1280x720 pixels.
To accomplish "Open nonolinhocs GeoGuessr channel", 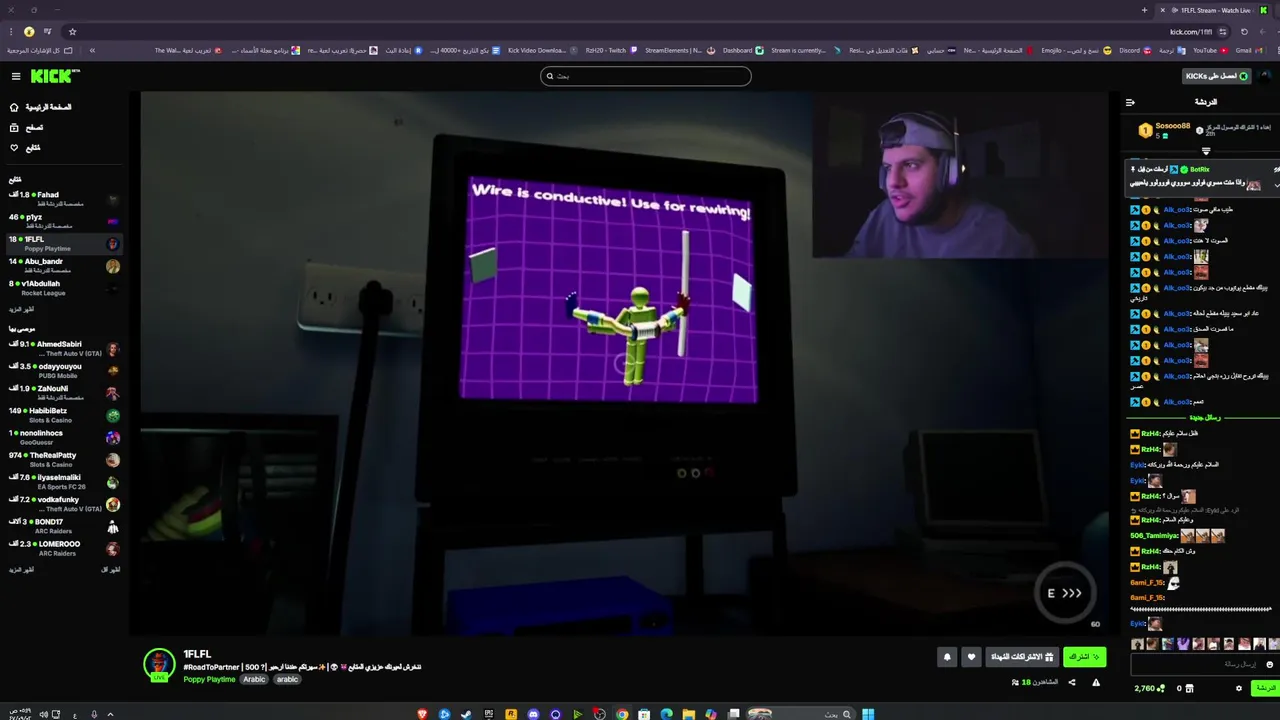I will tap(64, 437).
